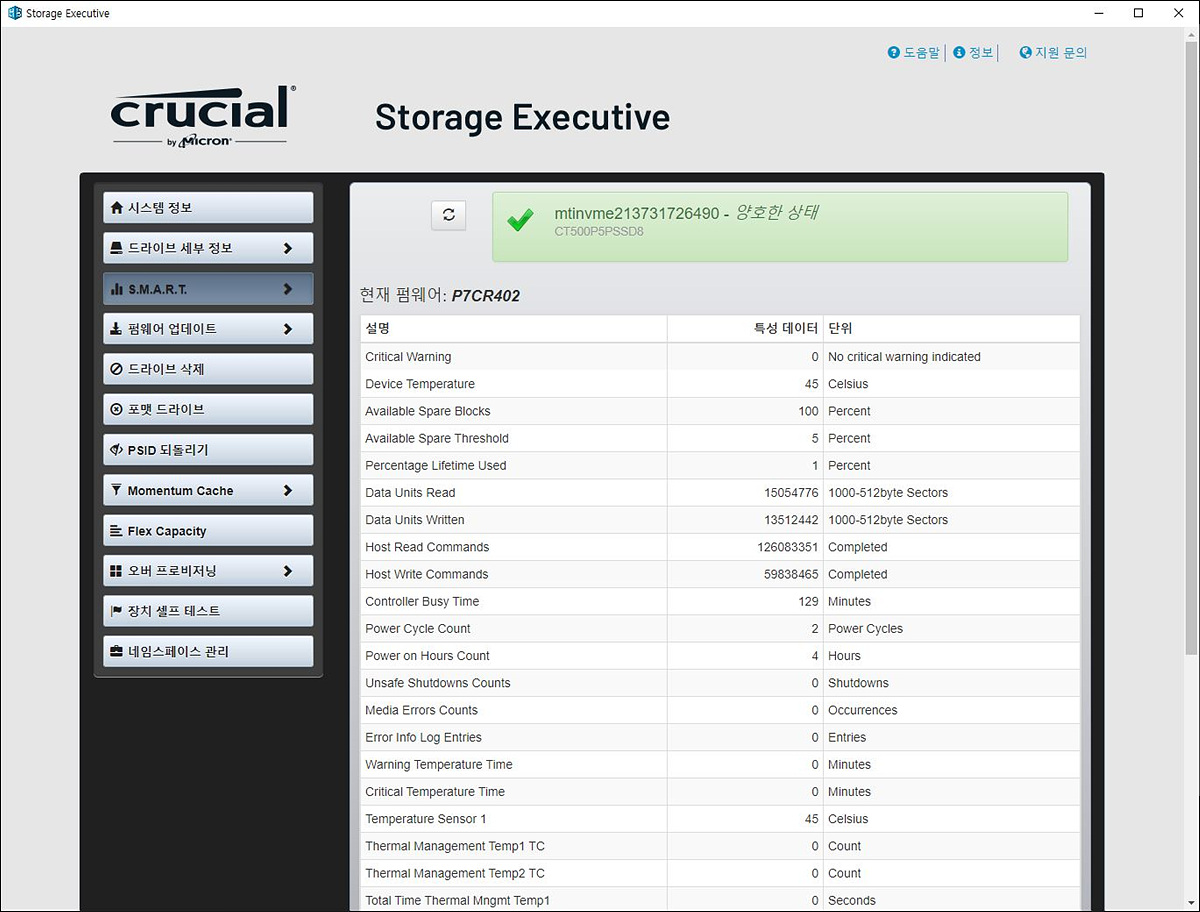Select the Percentage Lifetime Used row label
1200x912 pixels.
436,465
